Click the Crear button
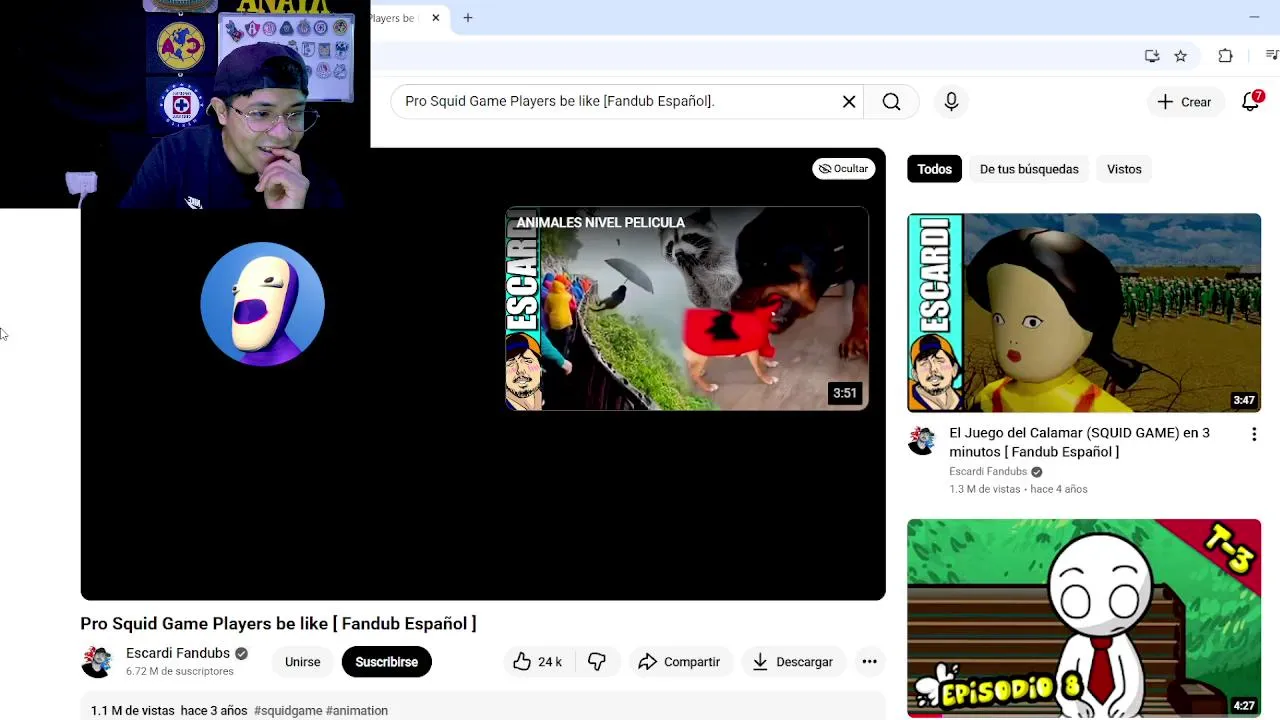 [1184, 102]
